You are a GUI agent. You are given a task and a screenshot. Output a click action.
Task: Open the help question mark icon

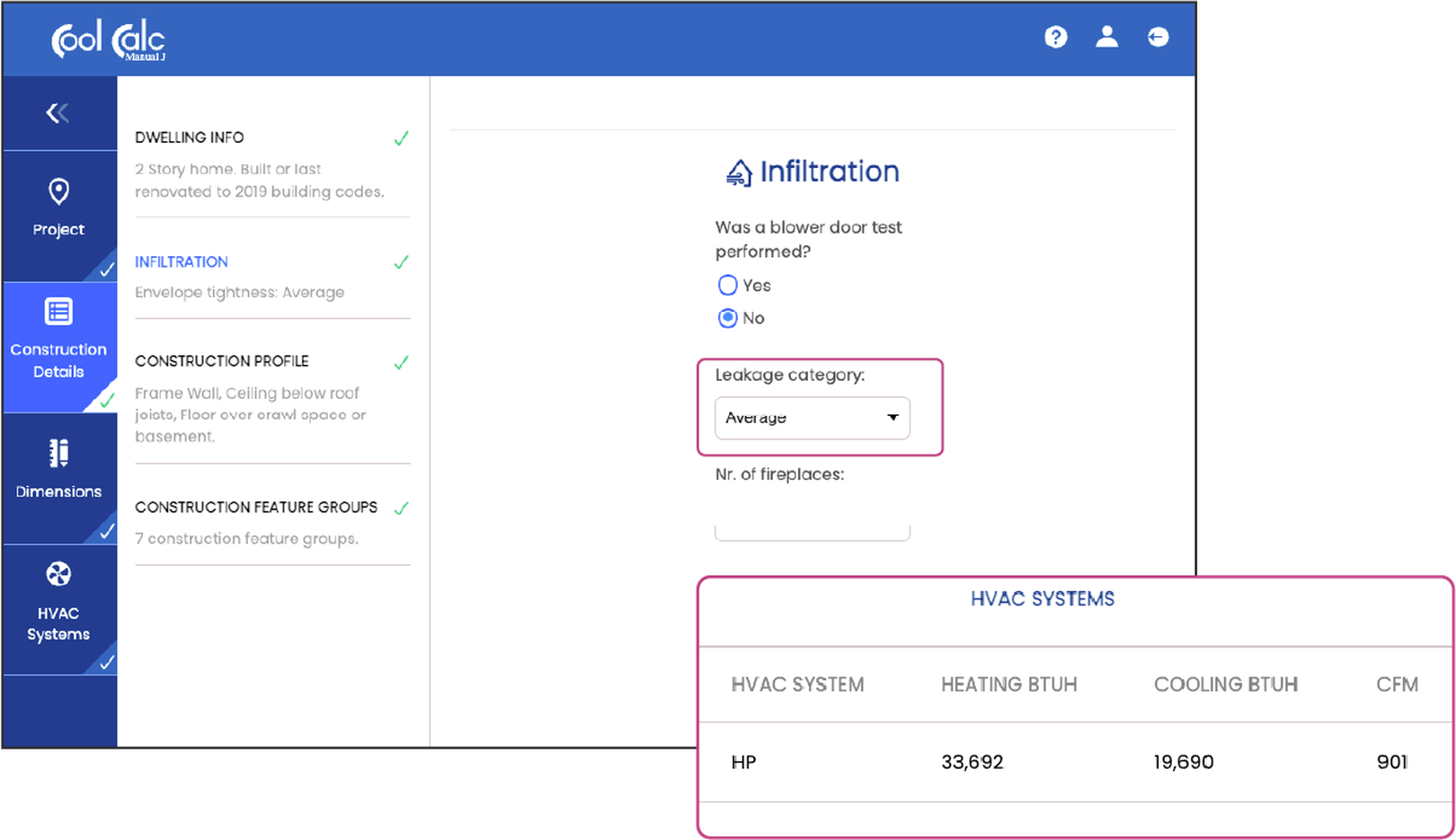[x=1055, y=37]
